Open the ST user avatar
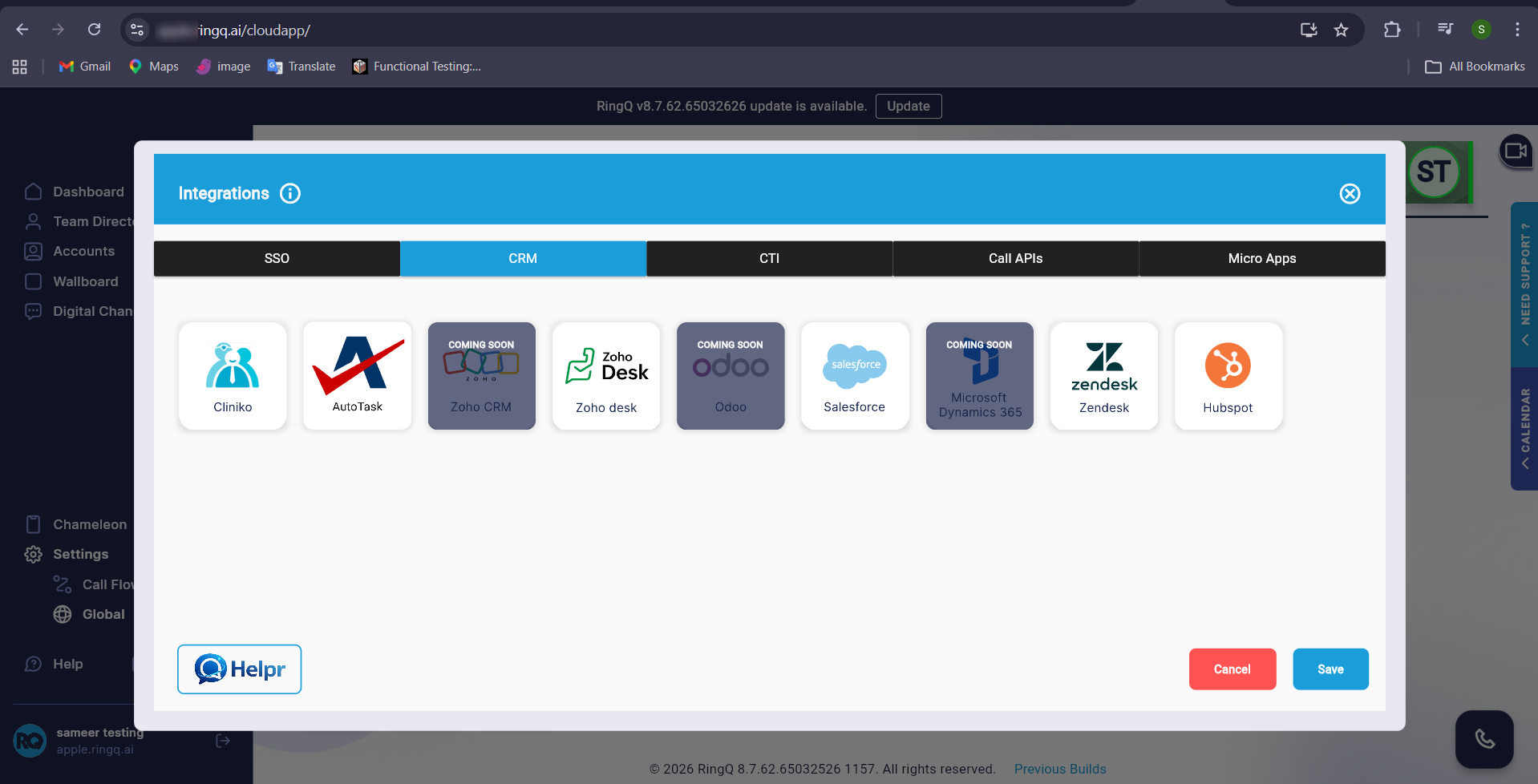Viewport: 1538px width, 784px height. (1434, 172)
